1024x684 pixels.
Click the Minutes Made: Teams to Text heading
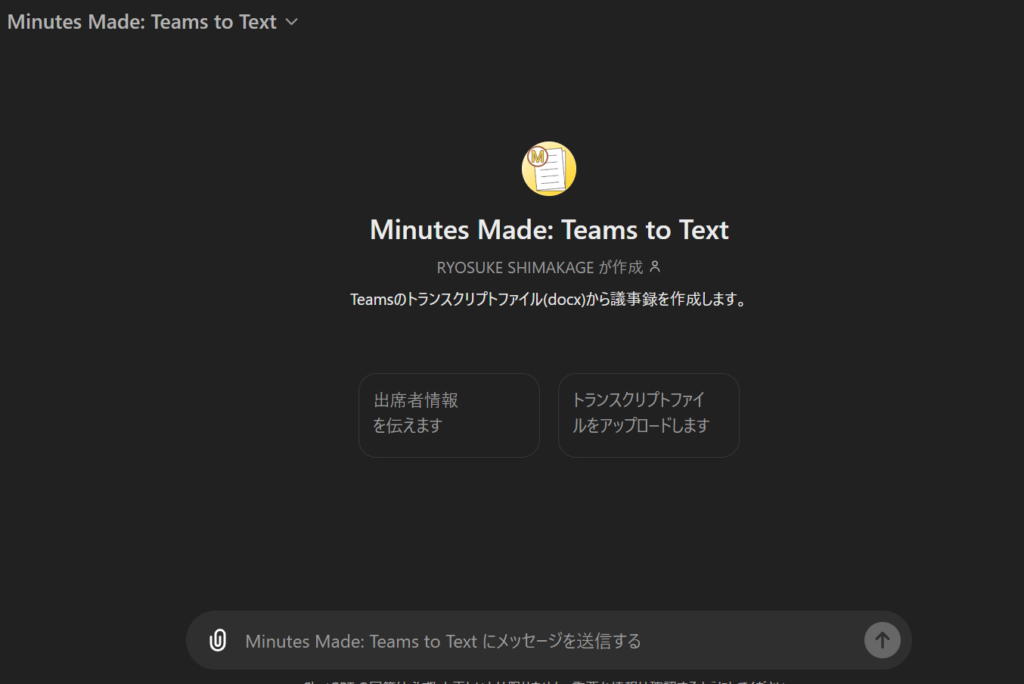click(x=549, y=230)
